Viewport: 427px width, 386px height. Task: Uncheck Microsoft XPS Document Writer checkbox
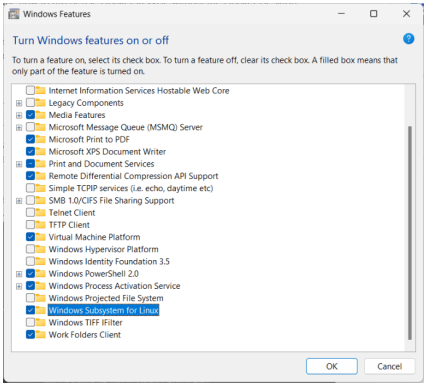30,152
